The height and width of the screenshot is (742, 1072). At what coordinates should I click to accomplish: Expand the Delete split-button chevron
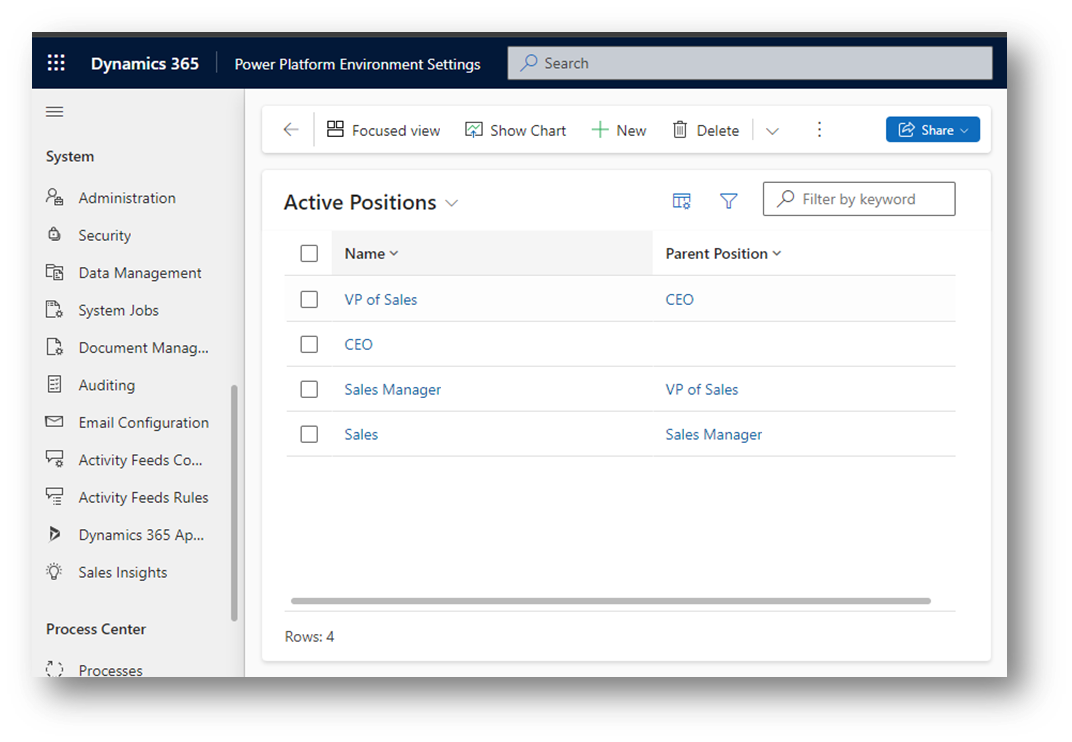click(772, 131)
